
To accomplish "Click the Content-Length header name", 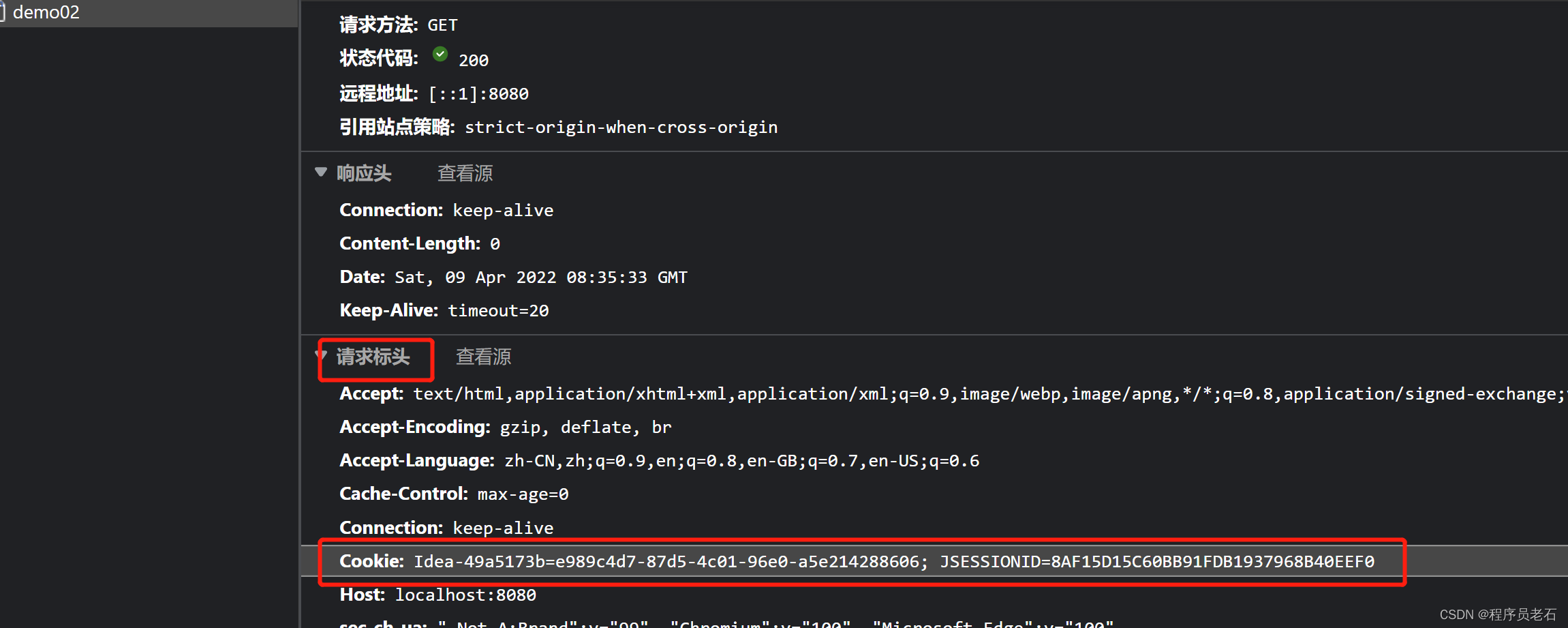I will [410, 243].
